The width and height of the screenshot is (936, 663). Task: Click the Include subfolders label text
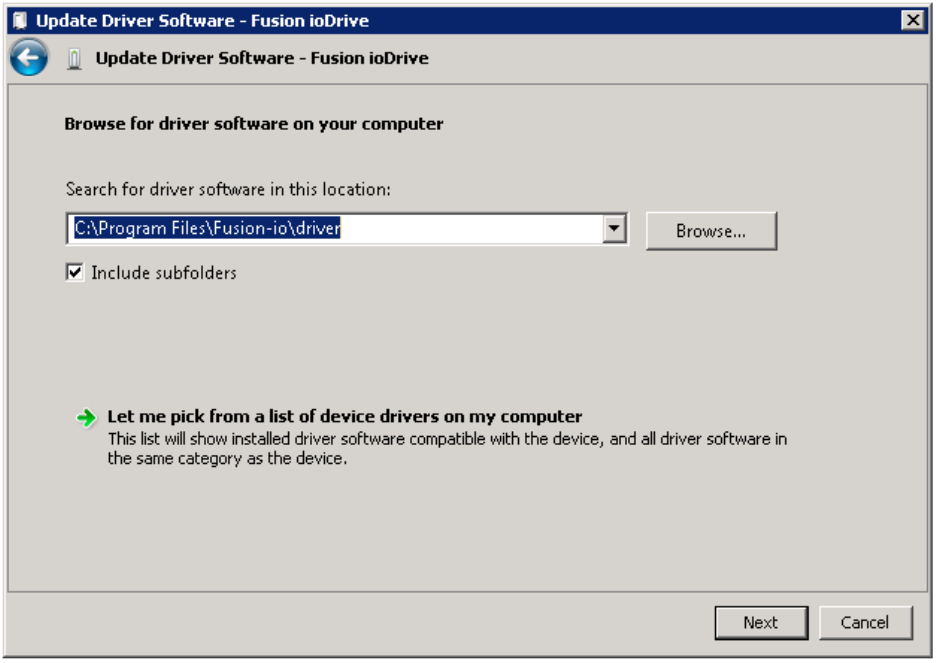(164, 273)
